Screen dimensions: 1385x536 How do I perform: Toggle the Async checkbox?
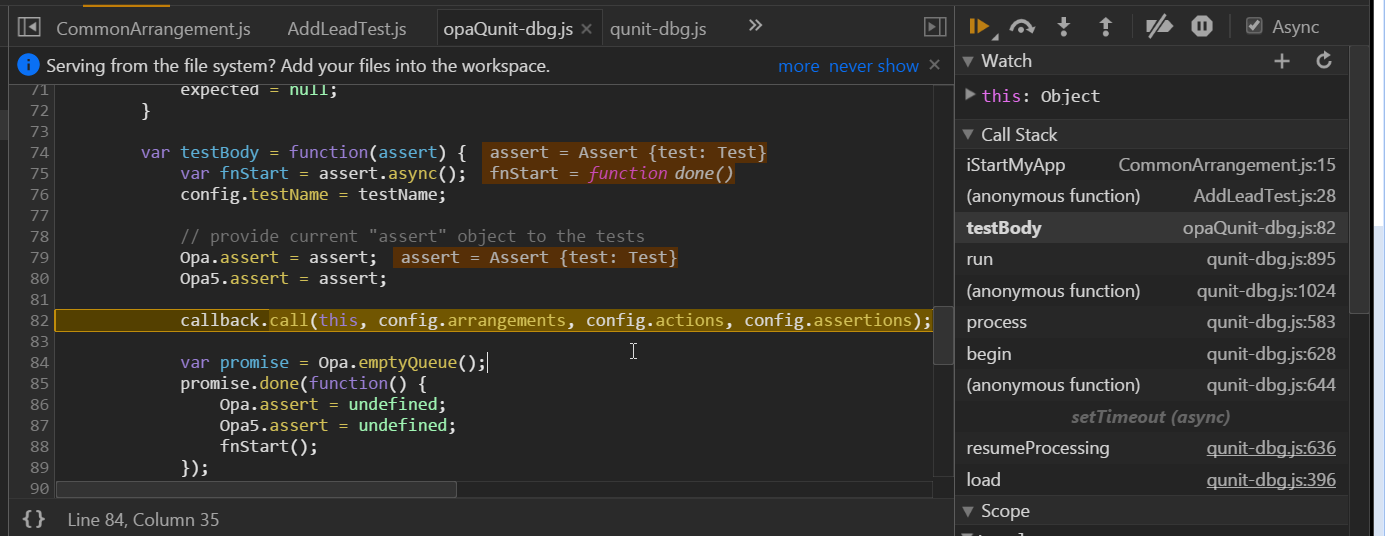coord(1254,27)
